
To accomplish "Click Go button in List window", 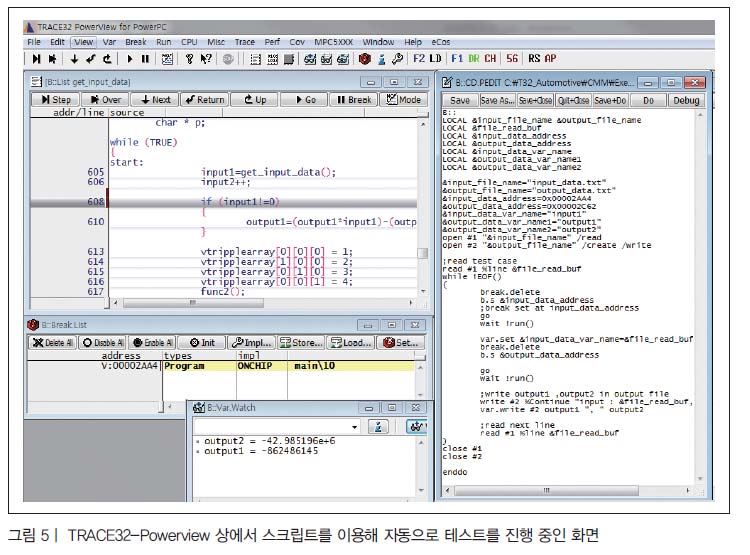I will coord(304,100).
